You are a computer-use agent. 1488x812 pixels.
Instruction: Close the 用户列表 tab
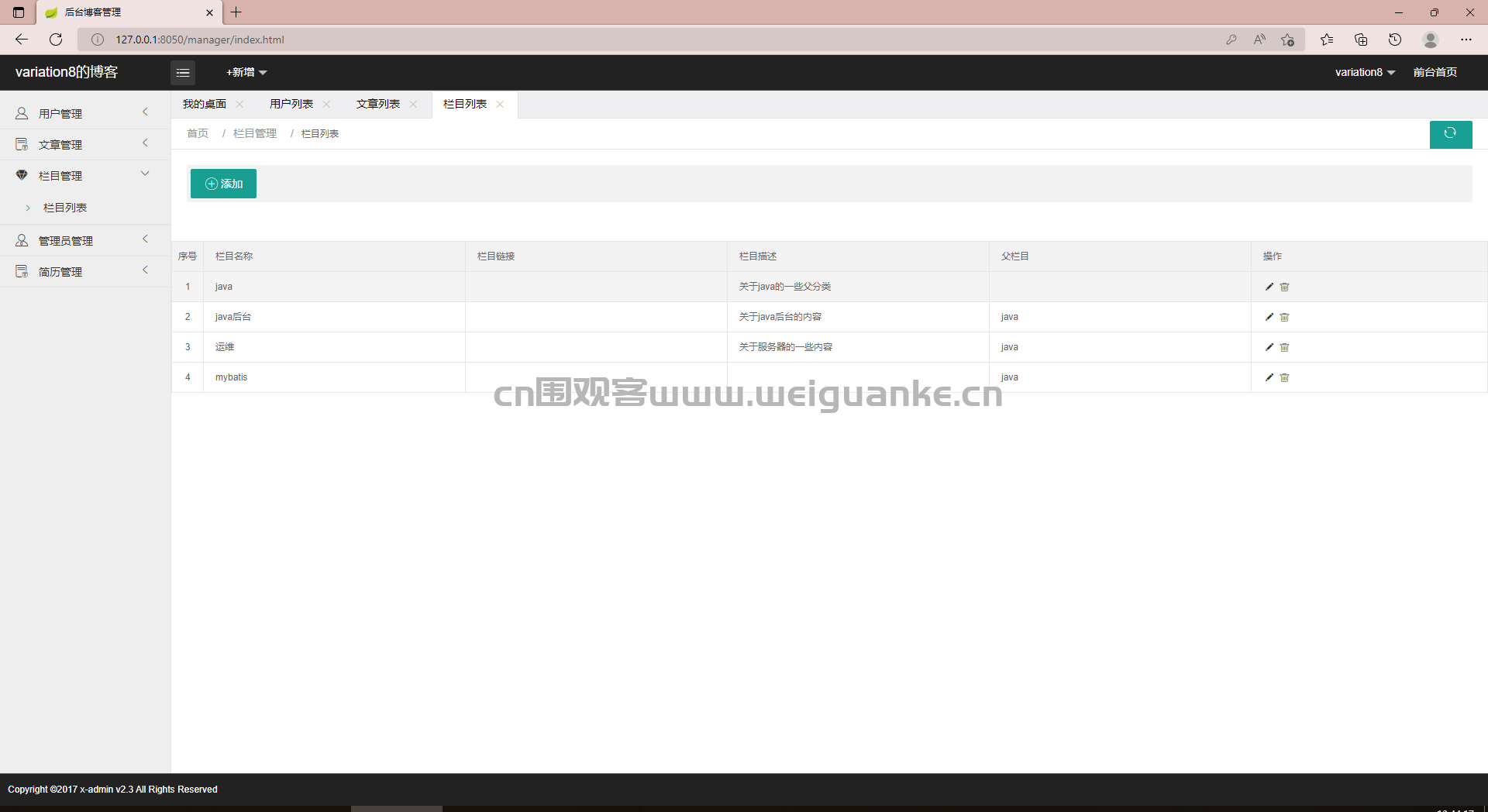tap(326, 105)
